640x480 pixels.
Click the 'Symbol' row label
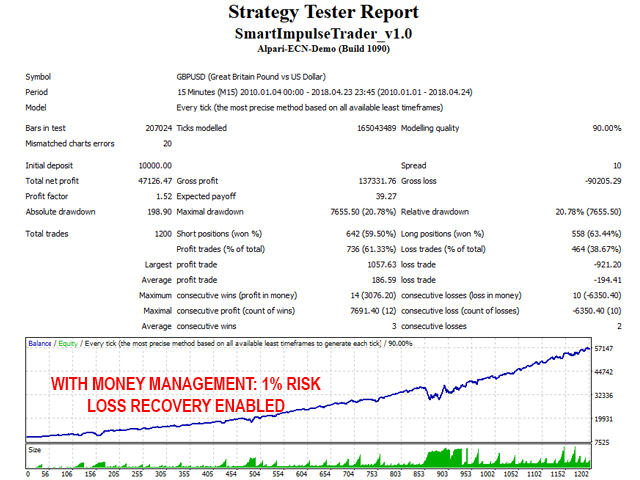[x=38, y=77]
